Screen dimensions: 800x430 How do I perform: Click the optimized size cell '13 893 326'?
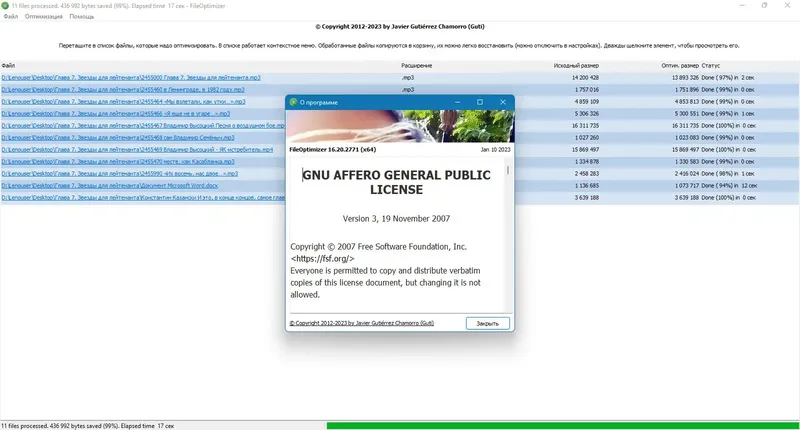[685, 78]
